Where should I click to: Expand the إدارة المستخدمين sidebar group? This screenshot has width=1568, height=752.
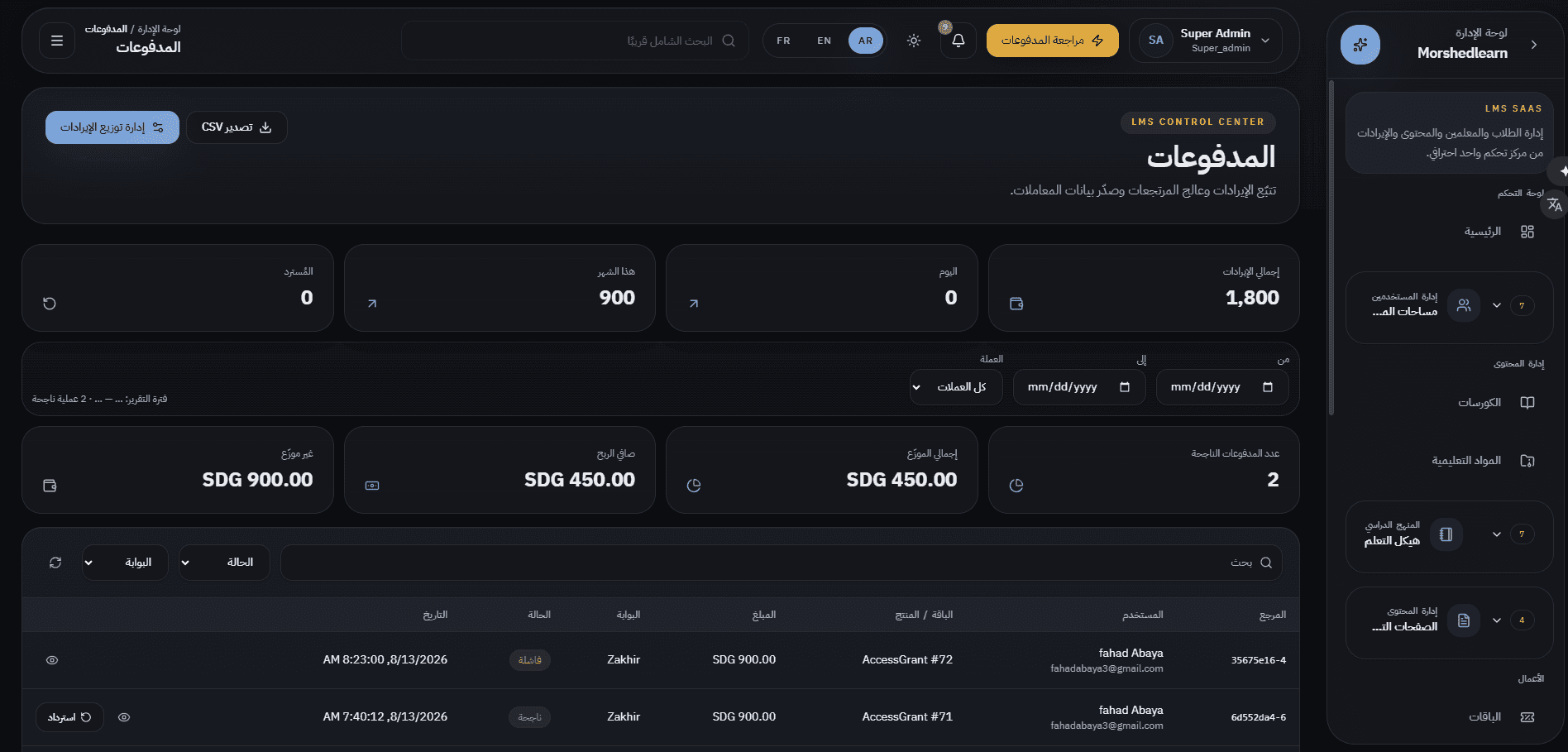pyautogui.click(x=1497, y=305)
